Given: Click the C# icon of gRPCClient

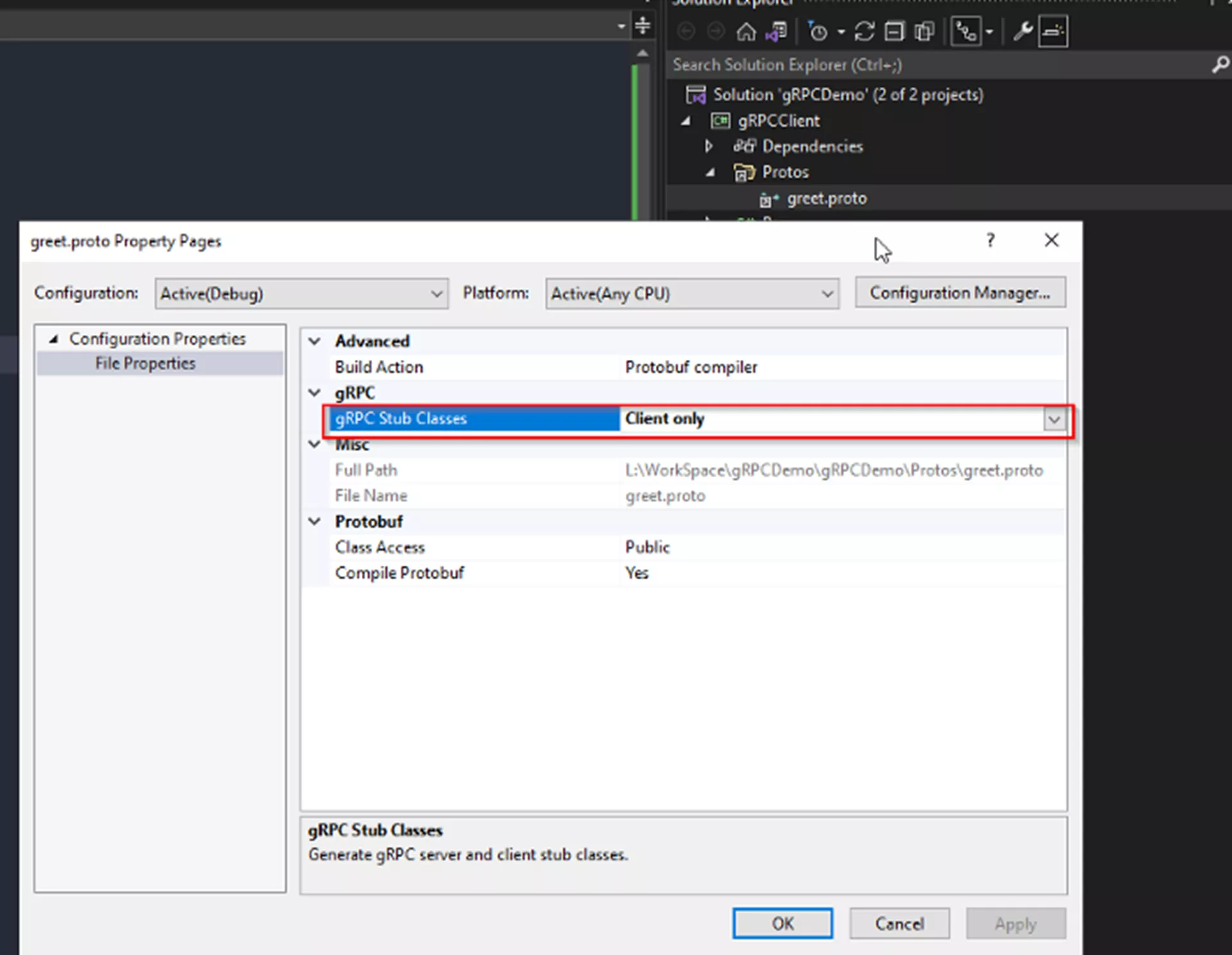Looking at the screenshot, I should [x=720, y=121].
